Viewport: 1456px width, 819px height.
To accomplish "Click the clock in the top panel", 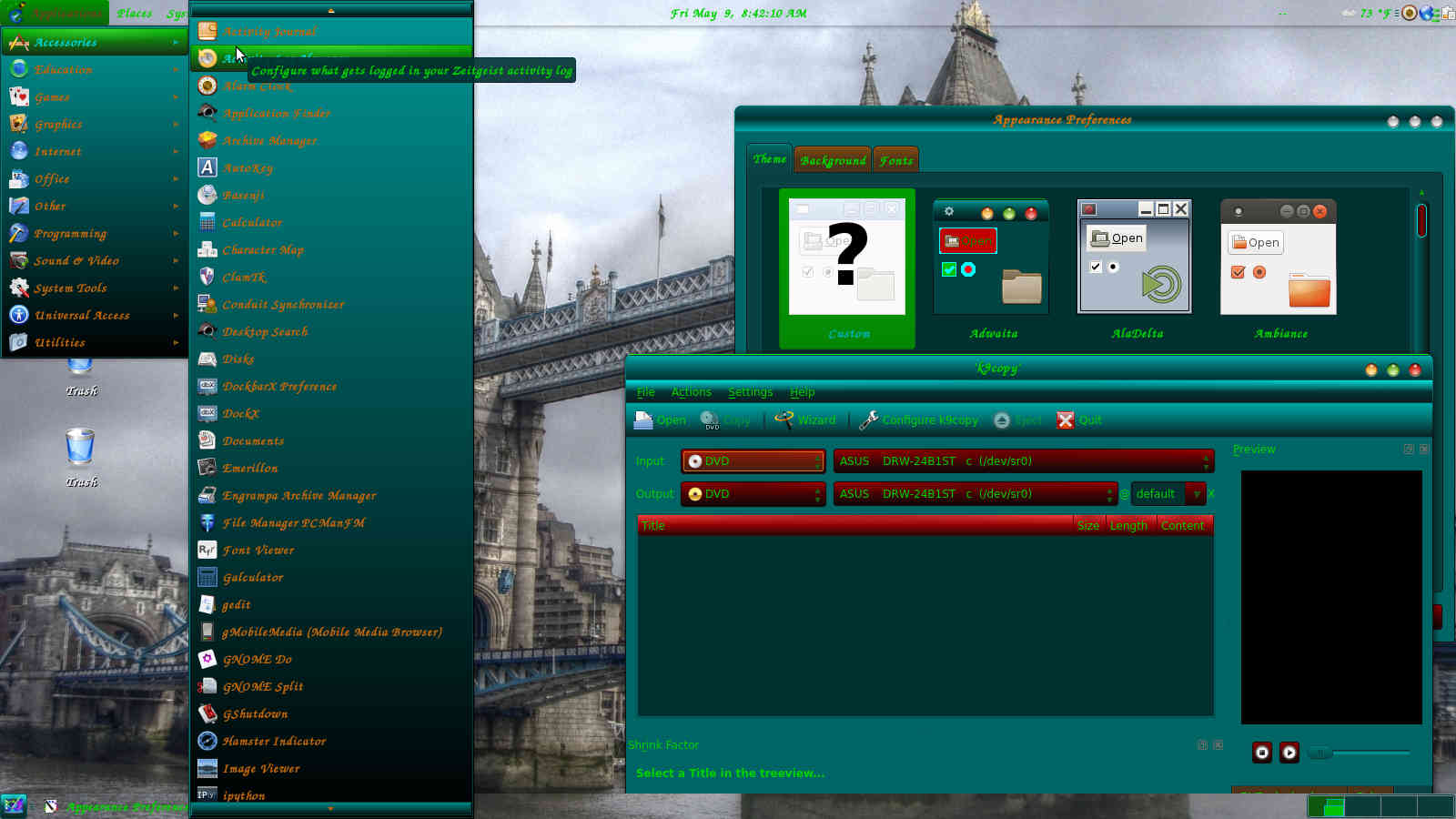I will [738, 13].
